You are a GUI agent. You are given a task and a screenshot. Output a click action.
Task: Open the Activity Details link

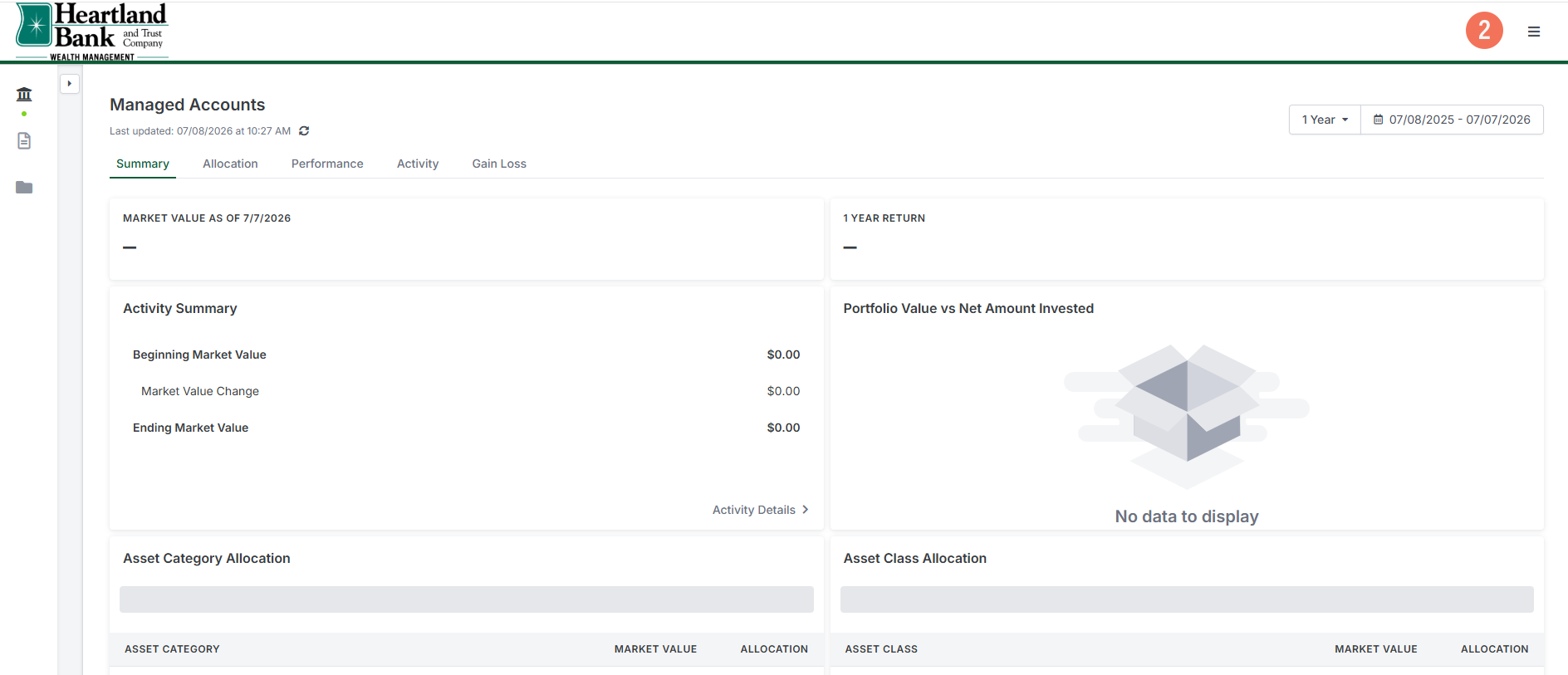click(x=760, y=510)
